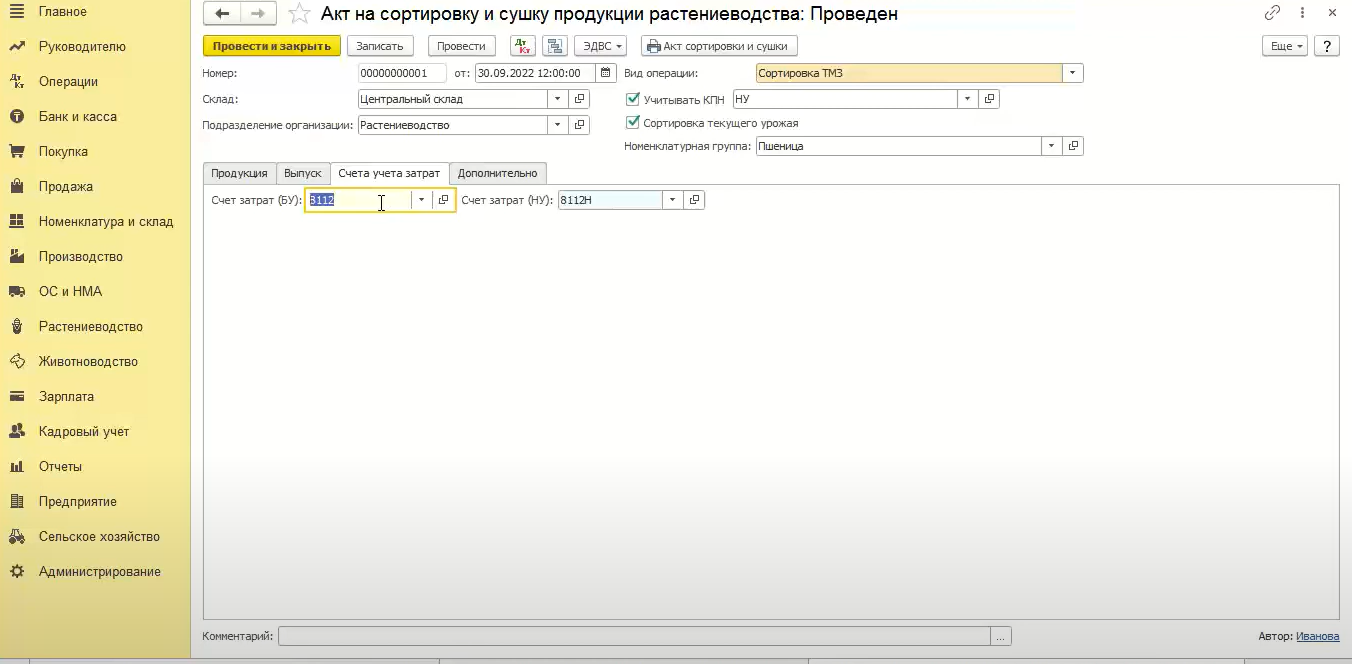
Task: Toggle Учитывать КПН checkbox
Action: click(632, 99)
